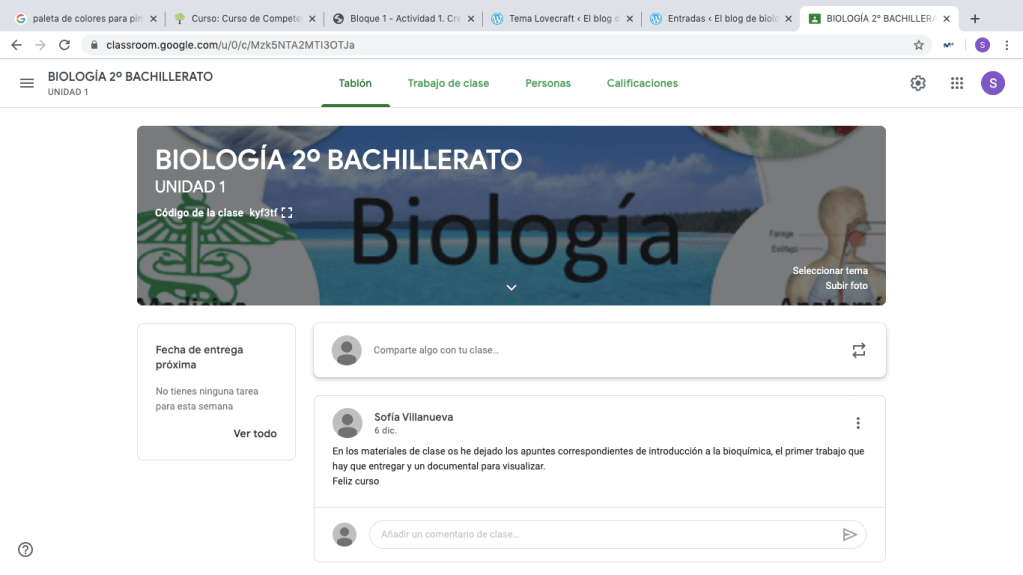Click No tienes ninguna tarea message
The image size is (1023, 575).
coord(207,399)
